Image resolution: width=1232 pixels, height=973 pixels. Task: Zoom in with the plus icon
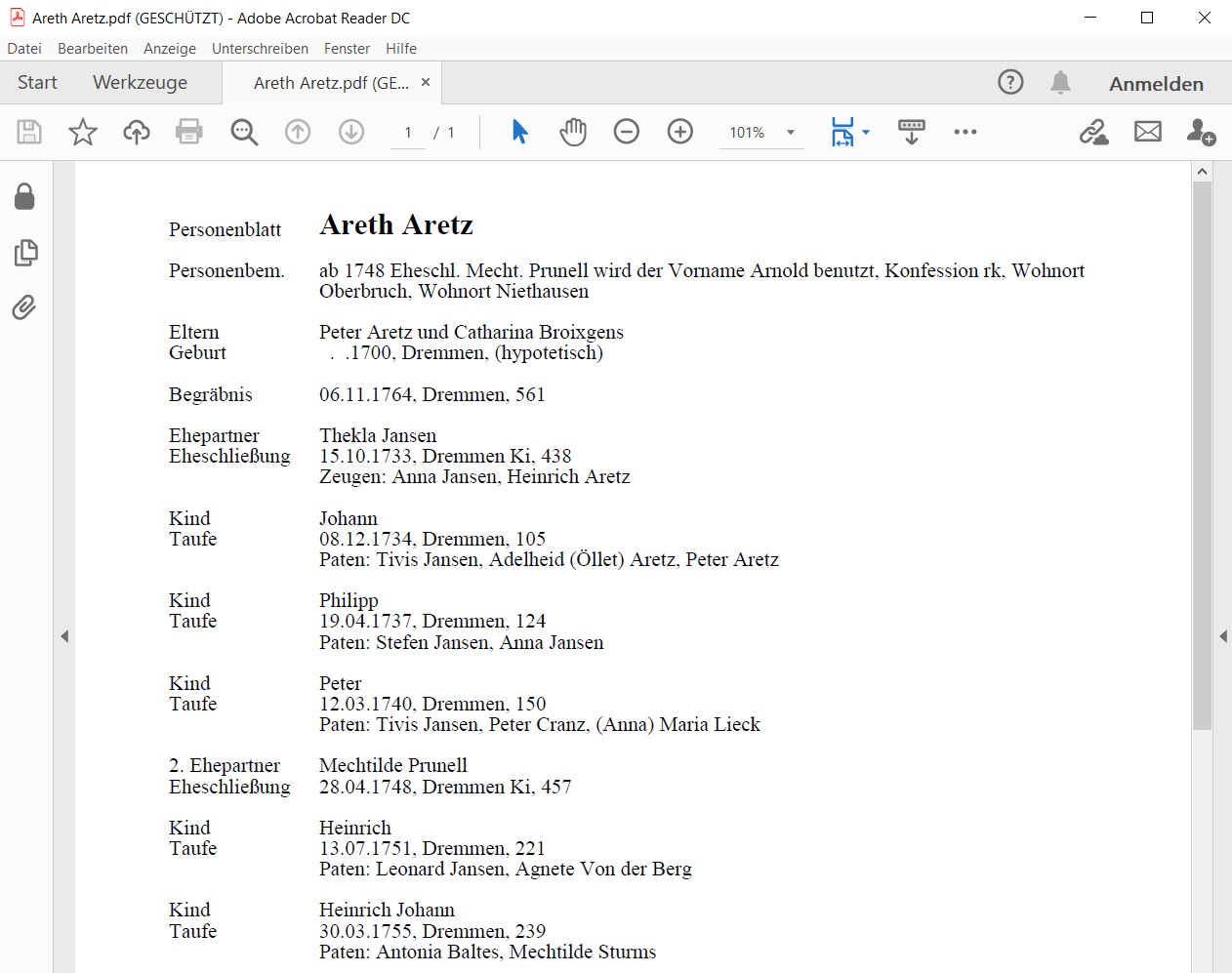pyautogui.click(x=680, y=132)
